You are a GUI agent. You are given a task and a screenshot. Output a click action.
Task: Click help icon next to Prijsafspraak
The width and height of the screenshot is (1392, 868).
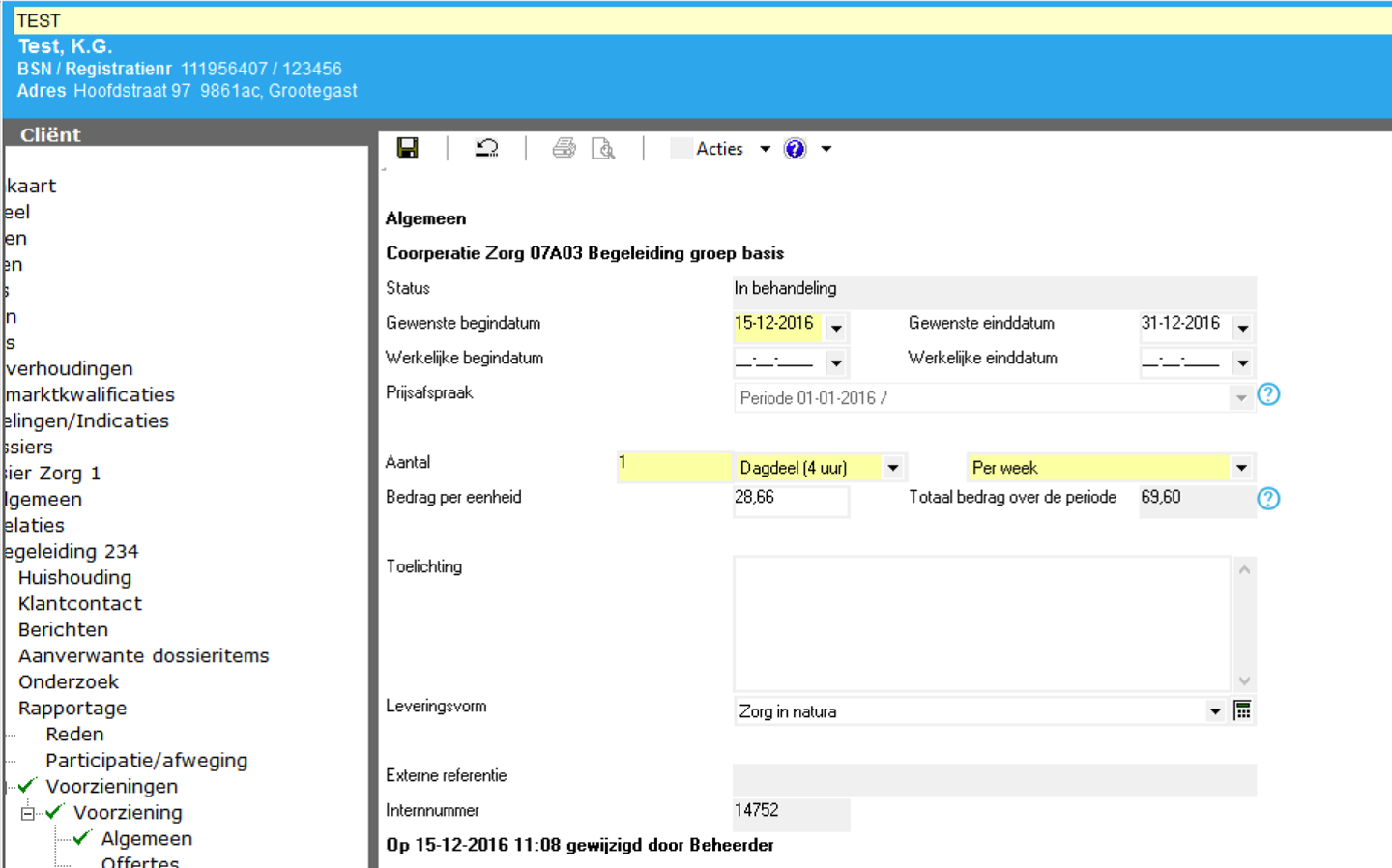click(x=1268, y=394)
